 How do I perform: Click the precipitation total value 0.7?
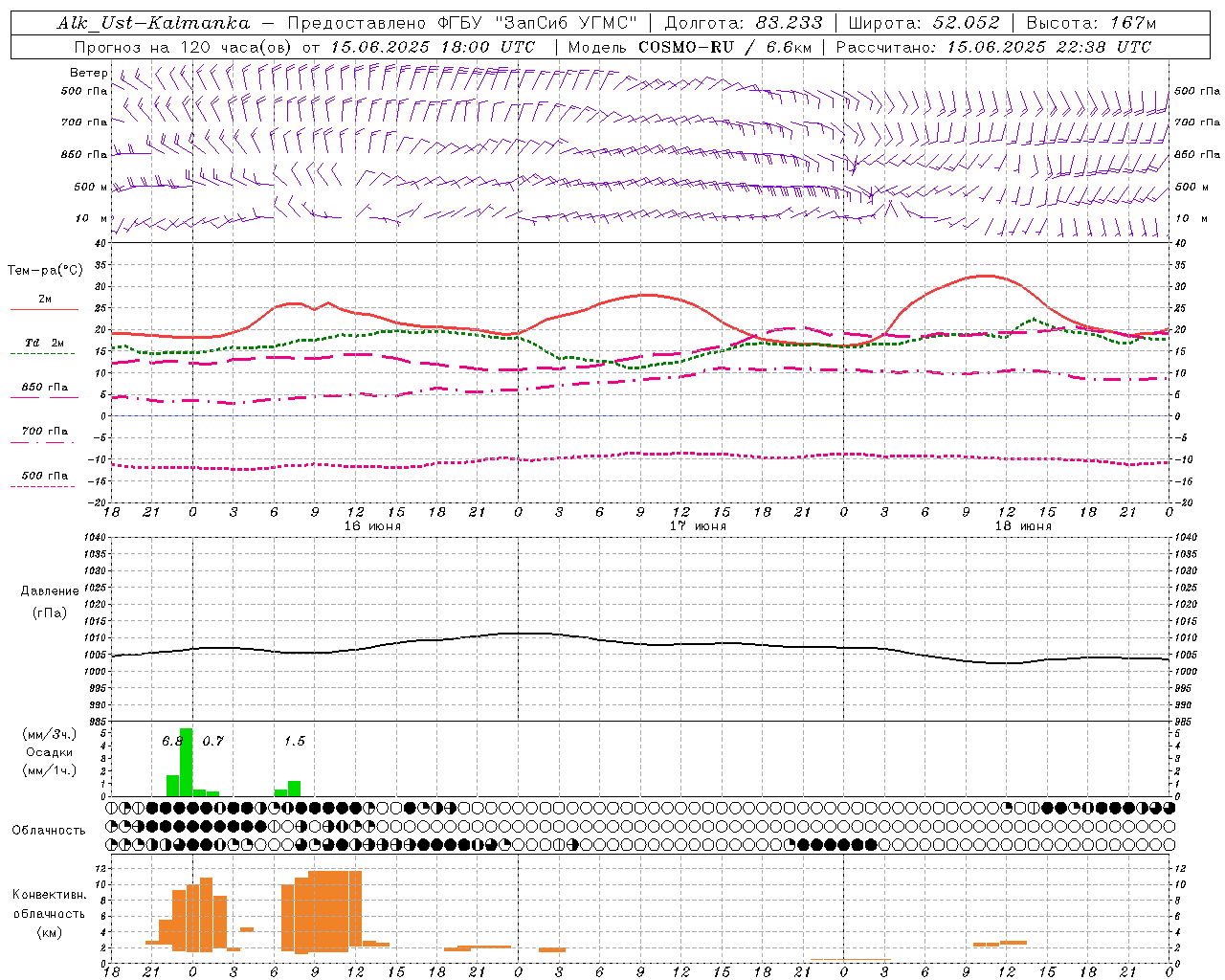[x=212, y=741]
